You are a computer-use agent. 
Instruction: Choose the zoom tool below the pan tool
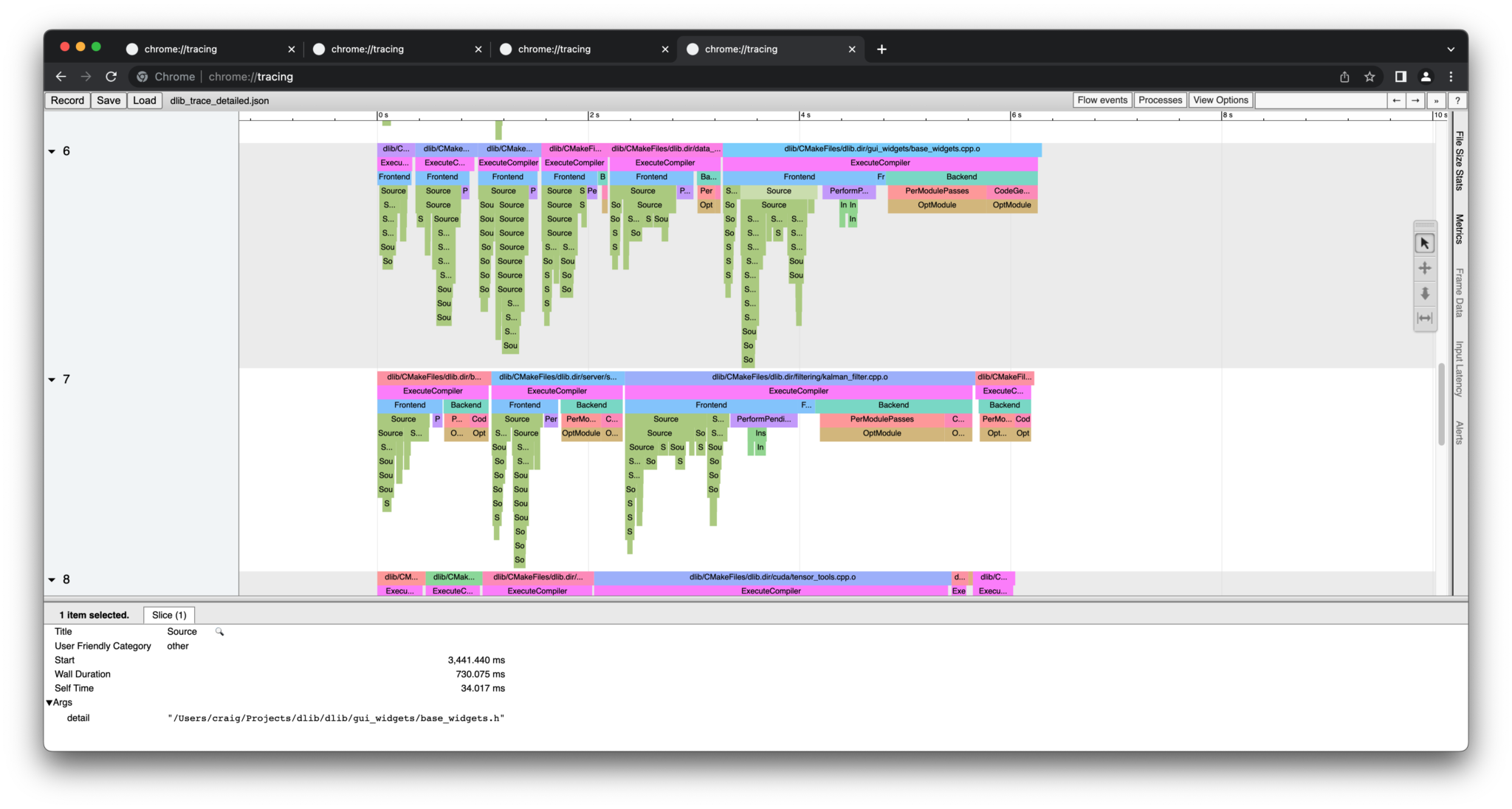pyautogui.click(x=1425, y=293)
